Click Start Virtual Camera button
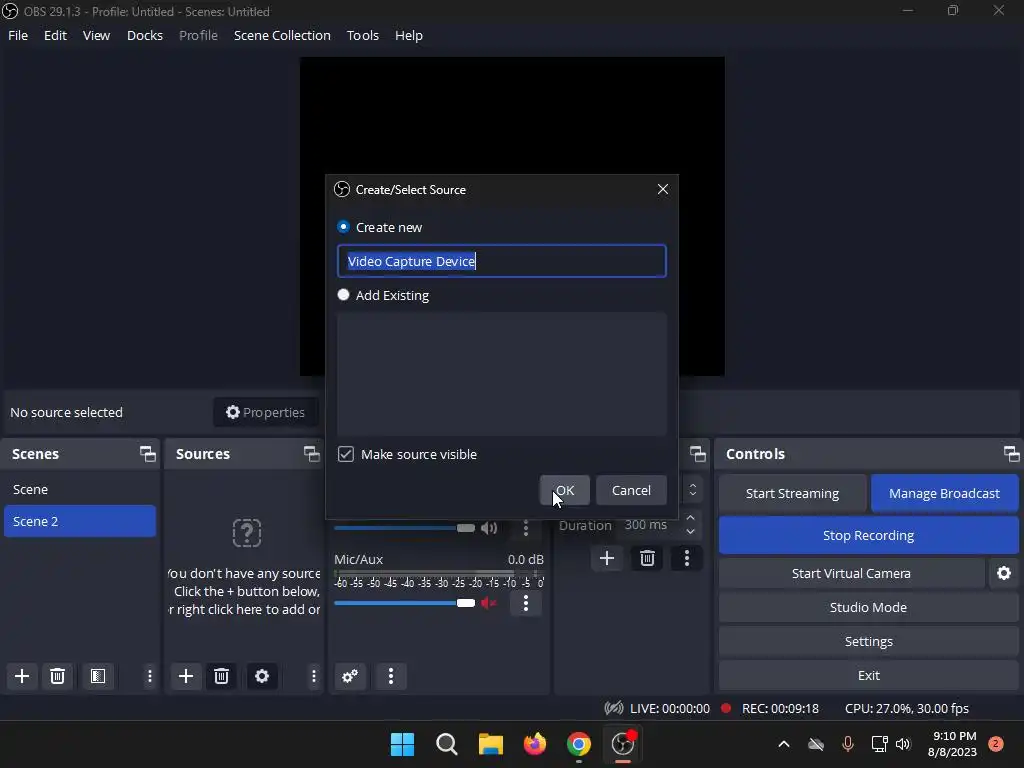1024x768 pixels. 851,573
